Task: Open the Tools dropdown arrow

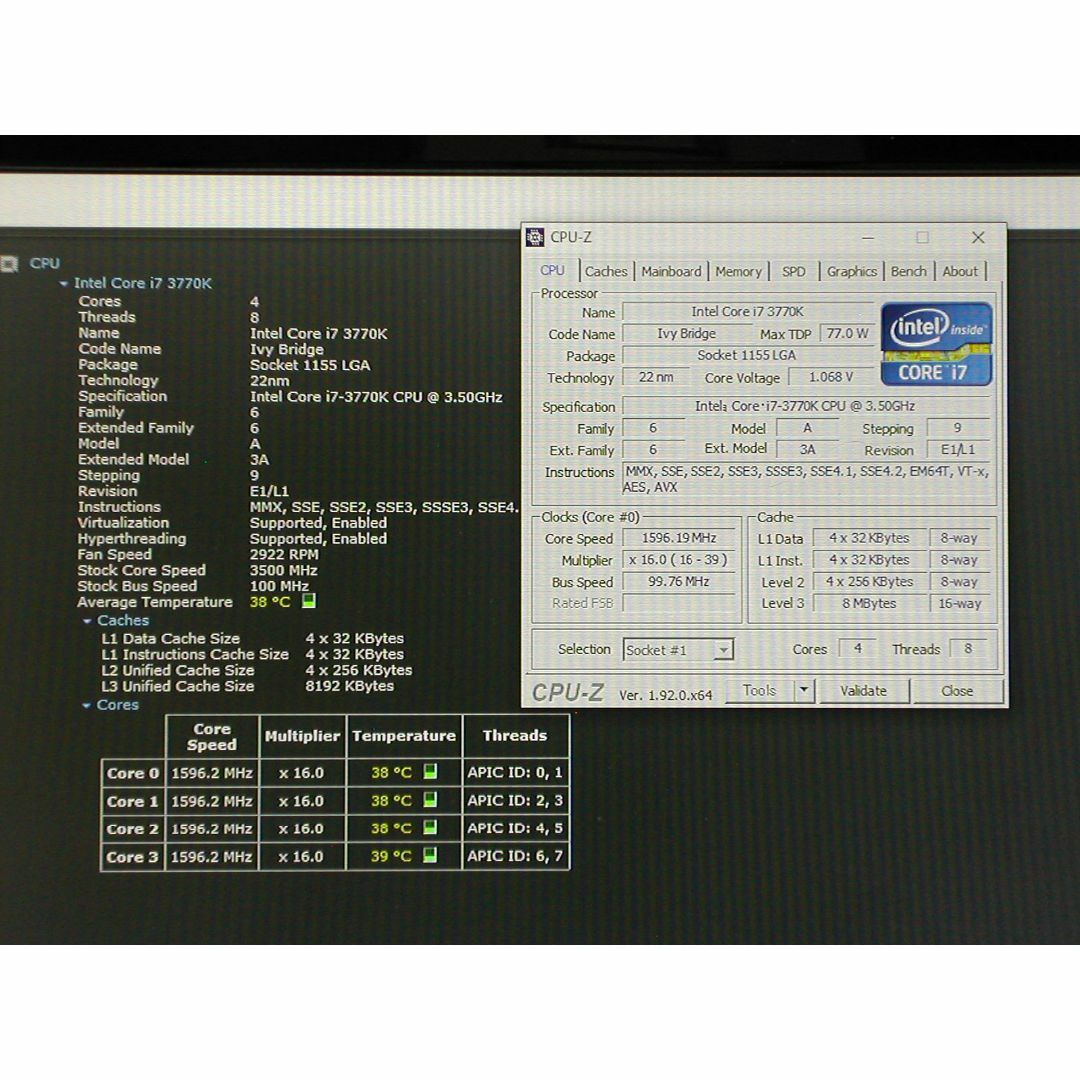Action: coord(804,690)
